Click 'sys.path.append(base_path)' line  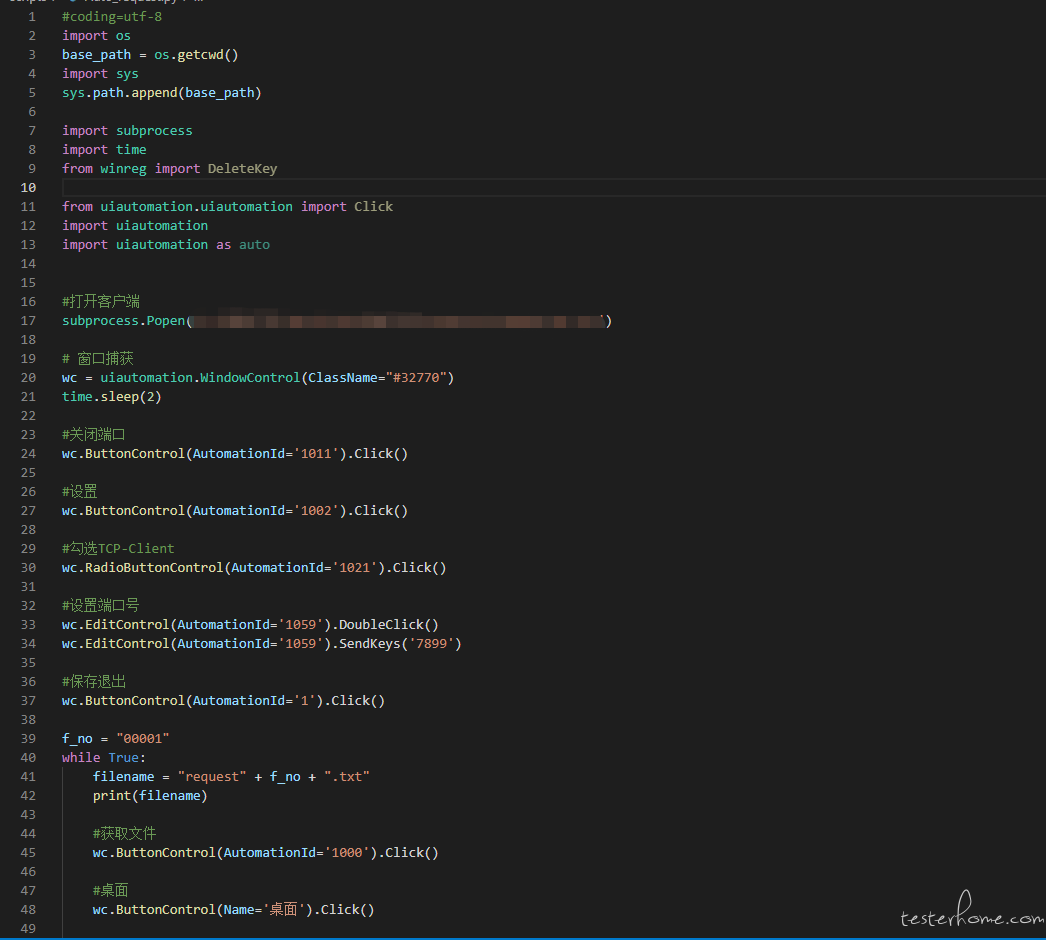coord(161,93)
